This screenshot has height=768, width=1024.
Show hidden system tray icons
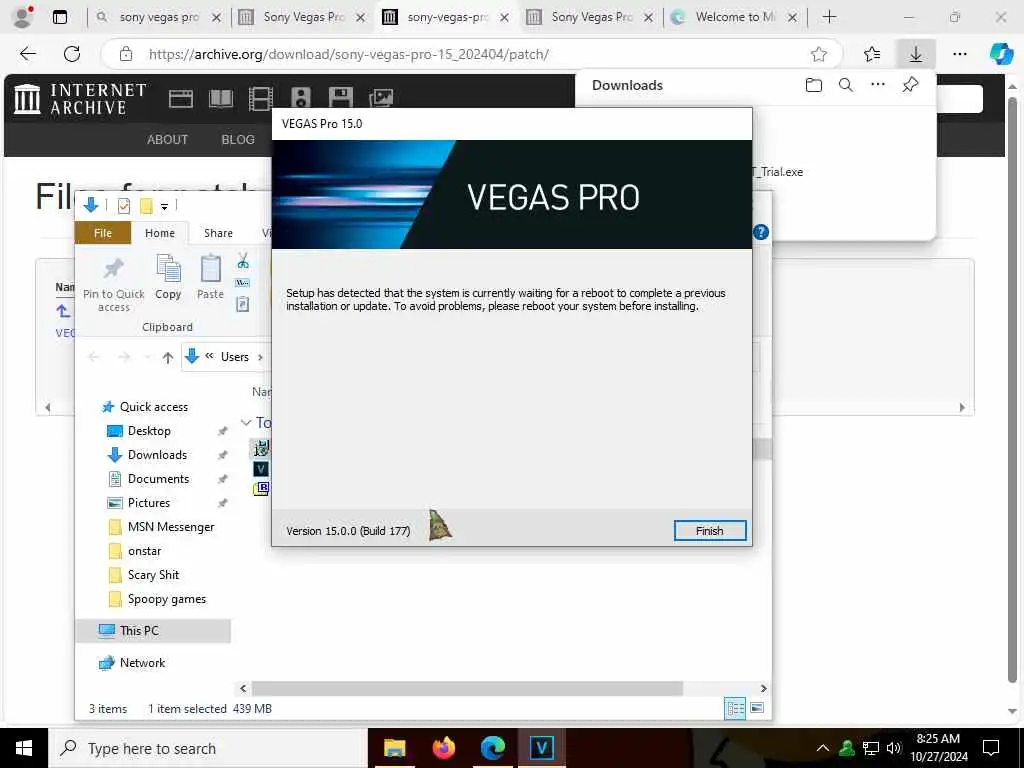823,748
